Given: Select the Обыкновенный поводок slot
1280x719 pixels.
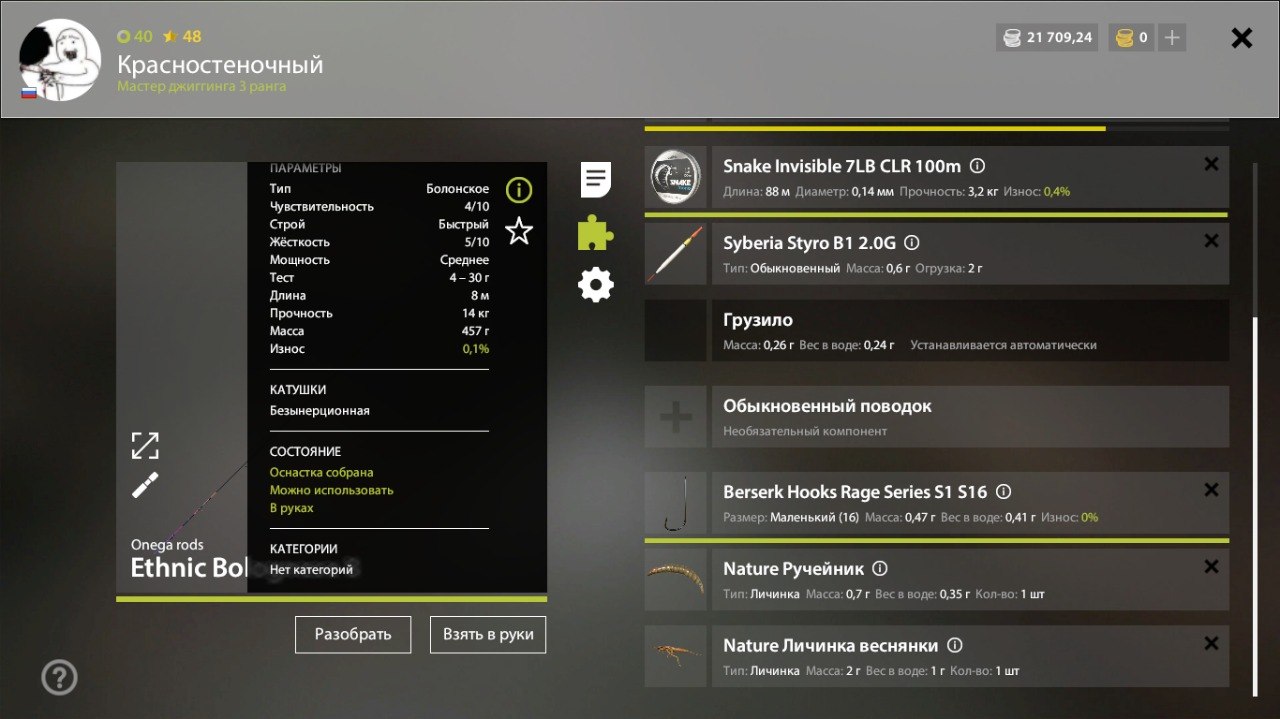Looking at the screenshot, I should tap(970, 417).
